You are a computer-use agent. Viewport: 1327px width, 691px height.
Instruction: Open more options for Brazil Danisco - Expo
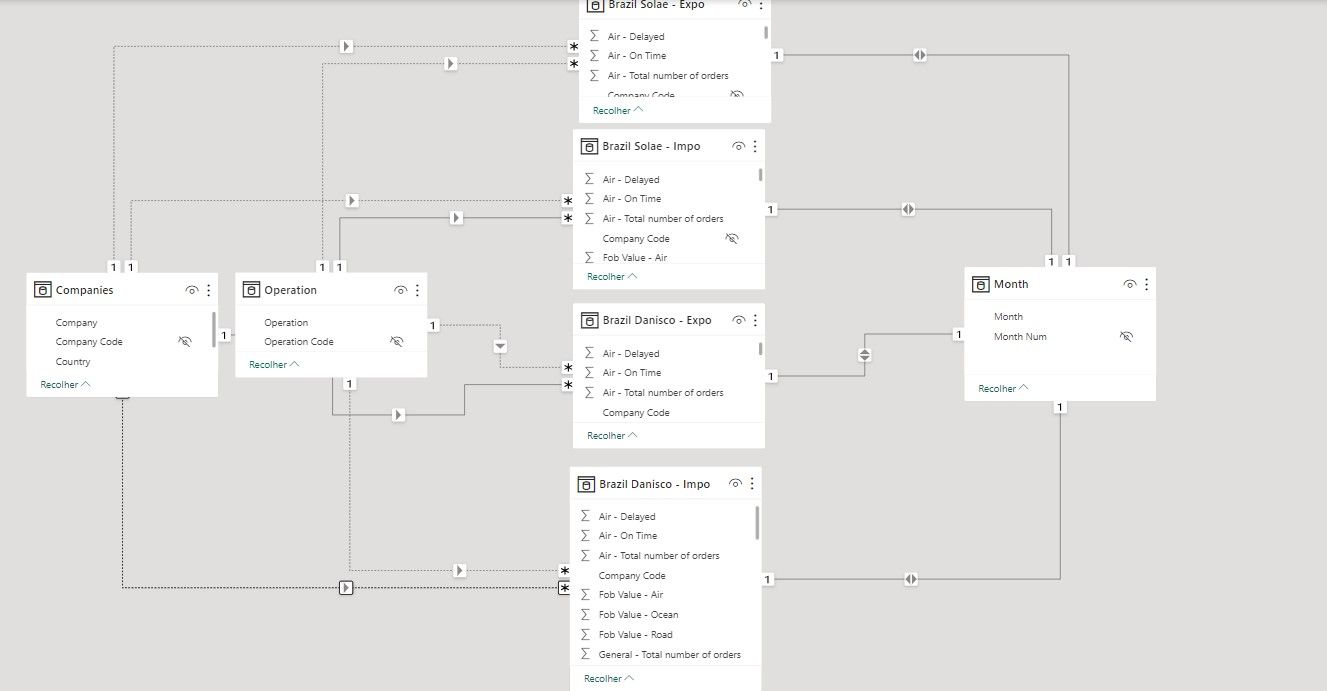coord(755,320)
